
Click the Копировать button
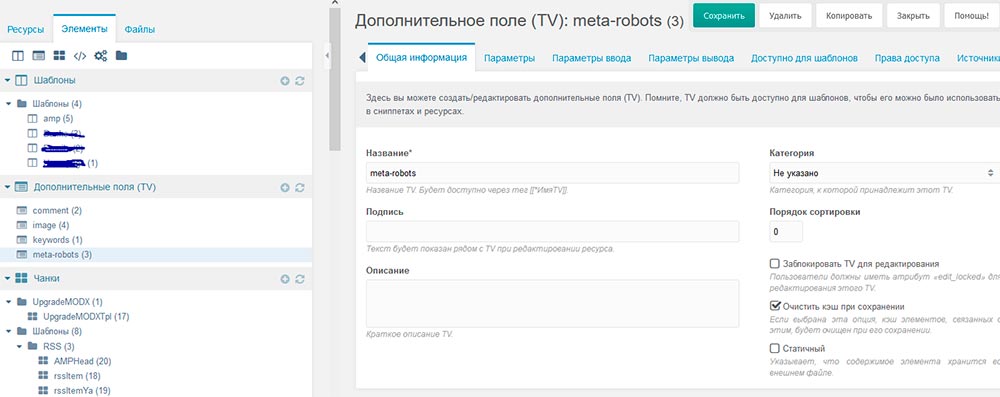(x=849, y=16)
